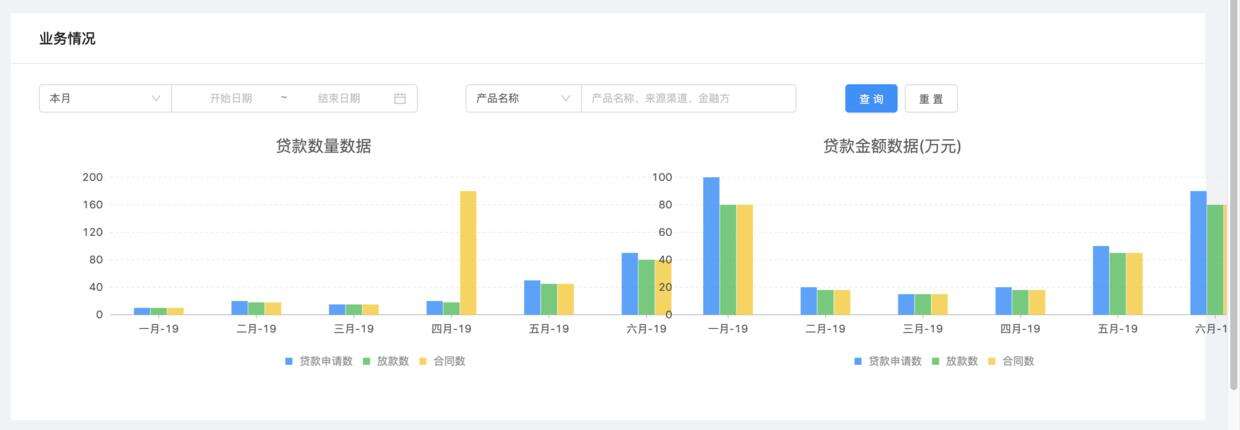Toggle 放款数 legend in right chart

pyautogui.click(x=954, y=361)
